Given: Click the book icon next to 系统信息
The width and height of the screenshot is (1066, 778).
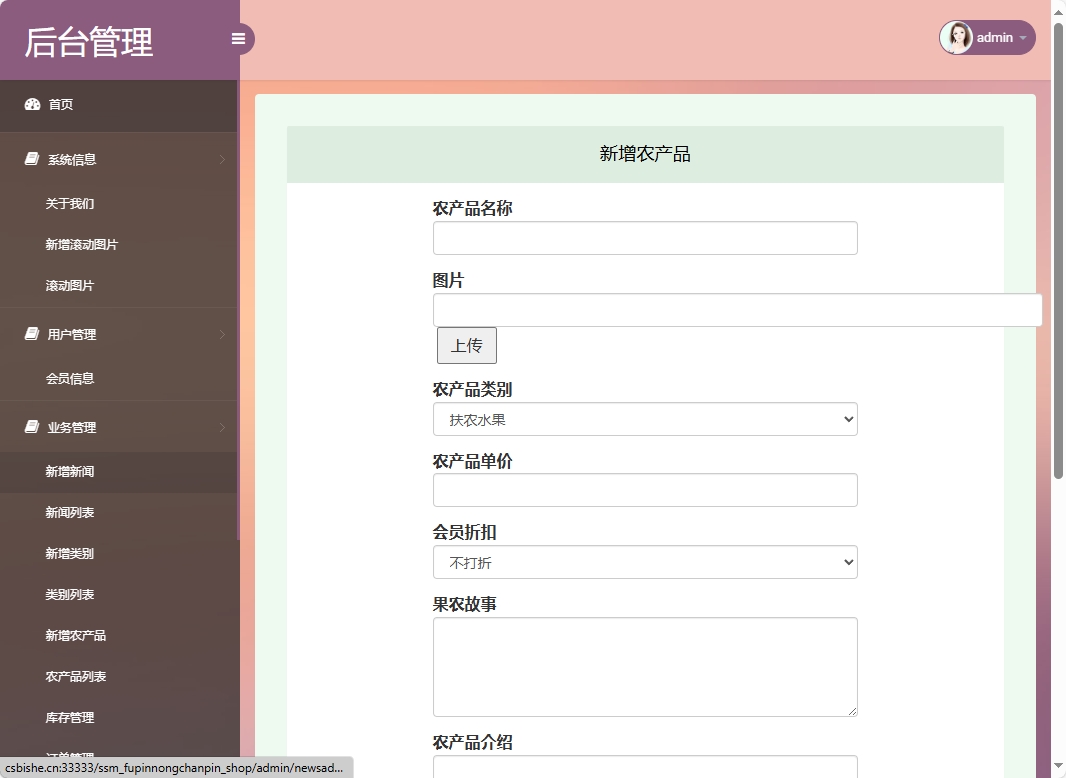Looking at the screenshot, I should pyautogui.click(x=29, y=159).
